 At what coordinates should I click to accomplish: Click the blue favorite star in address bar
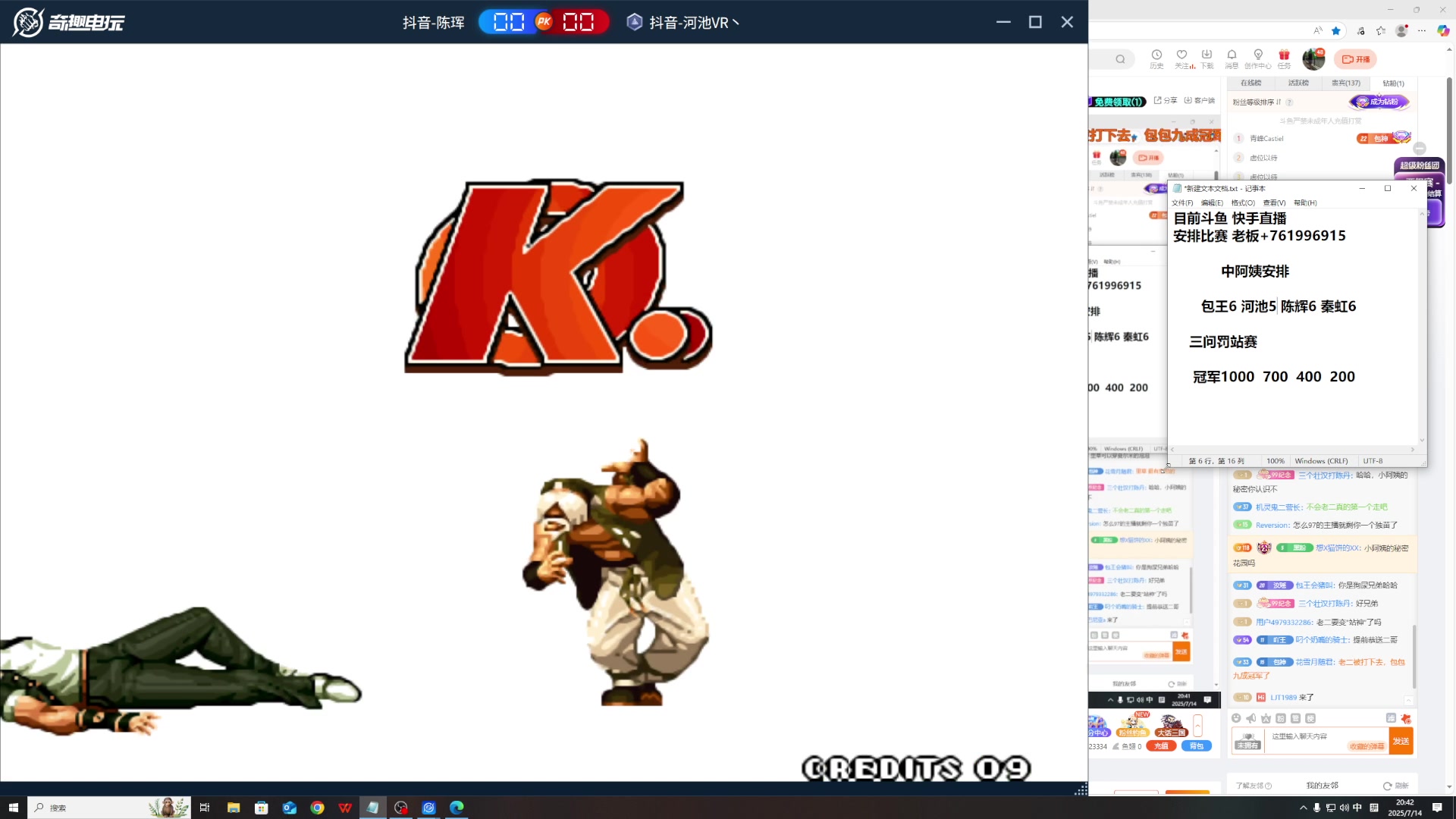click(x=1336, y=30)
